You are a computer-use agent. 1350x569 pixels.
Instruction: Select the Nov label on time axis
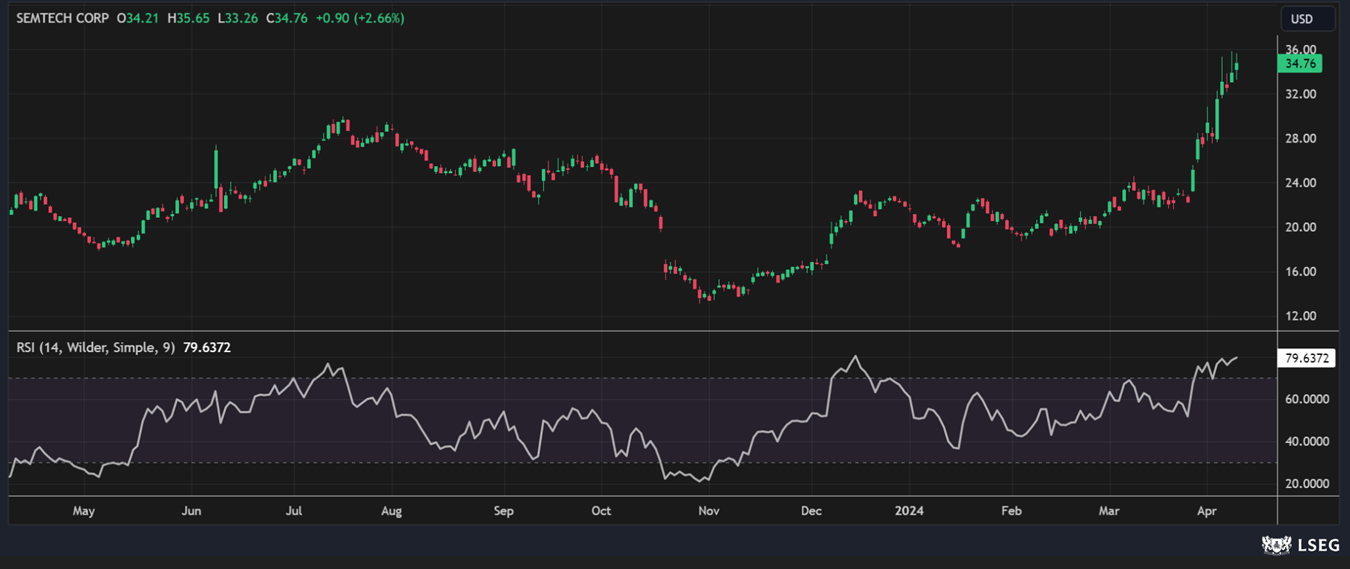point(709,511)
